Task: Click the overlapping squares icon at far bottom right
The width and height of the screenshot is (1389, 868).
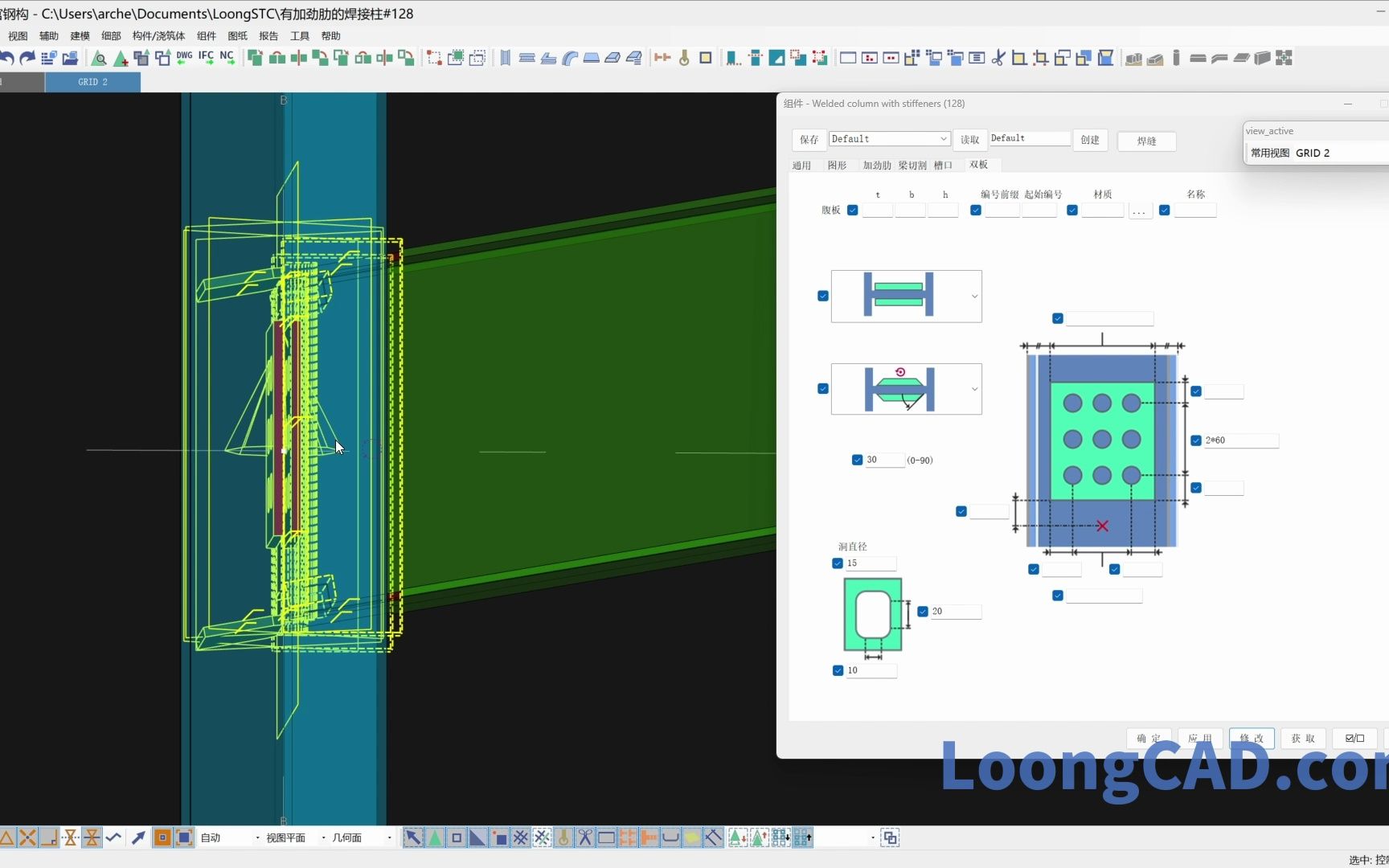Action: pos(890,837)
